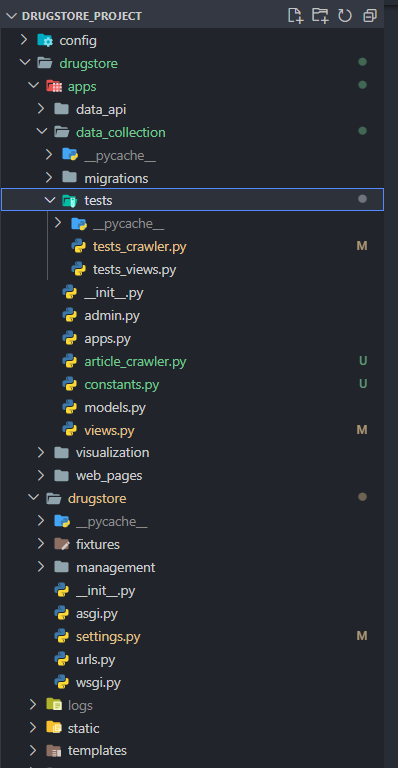This screenshot has width=398, height=768.
Task: Expand the data_api folder chevron
Action: 41,109
